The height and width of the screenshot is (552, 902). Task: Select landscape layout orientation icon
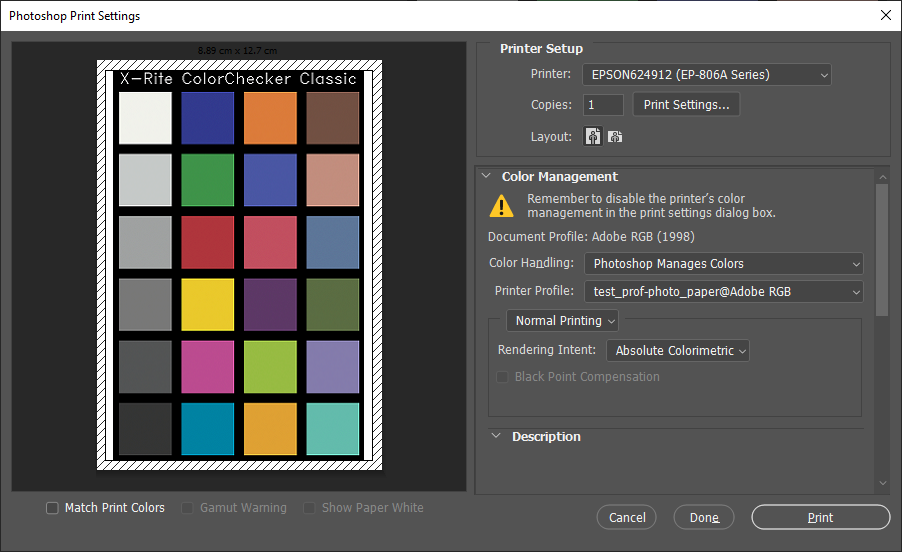pos(615,136)
